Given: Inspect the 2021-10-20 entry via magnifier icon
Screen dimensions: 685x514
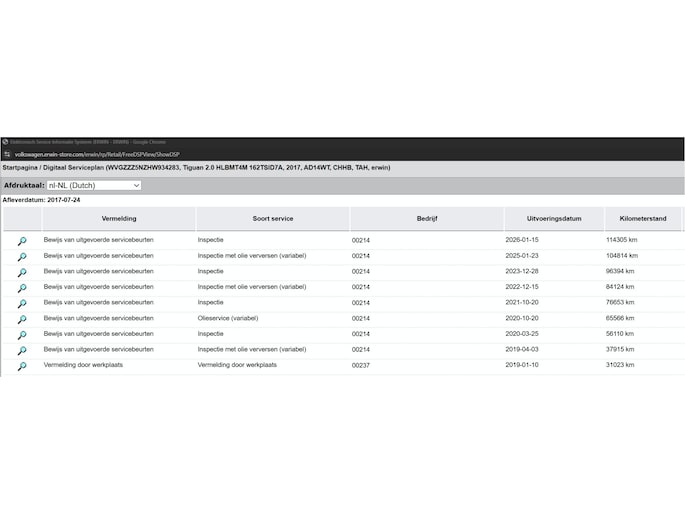Looking at the screenshot, I should coord(21,304).
